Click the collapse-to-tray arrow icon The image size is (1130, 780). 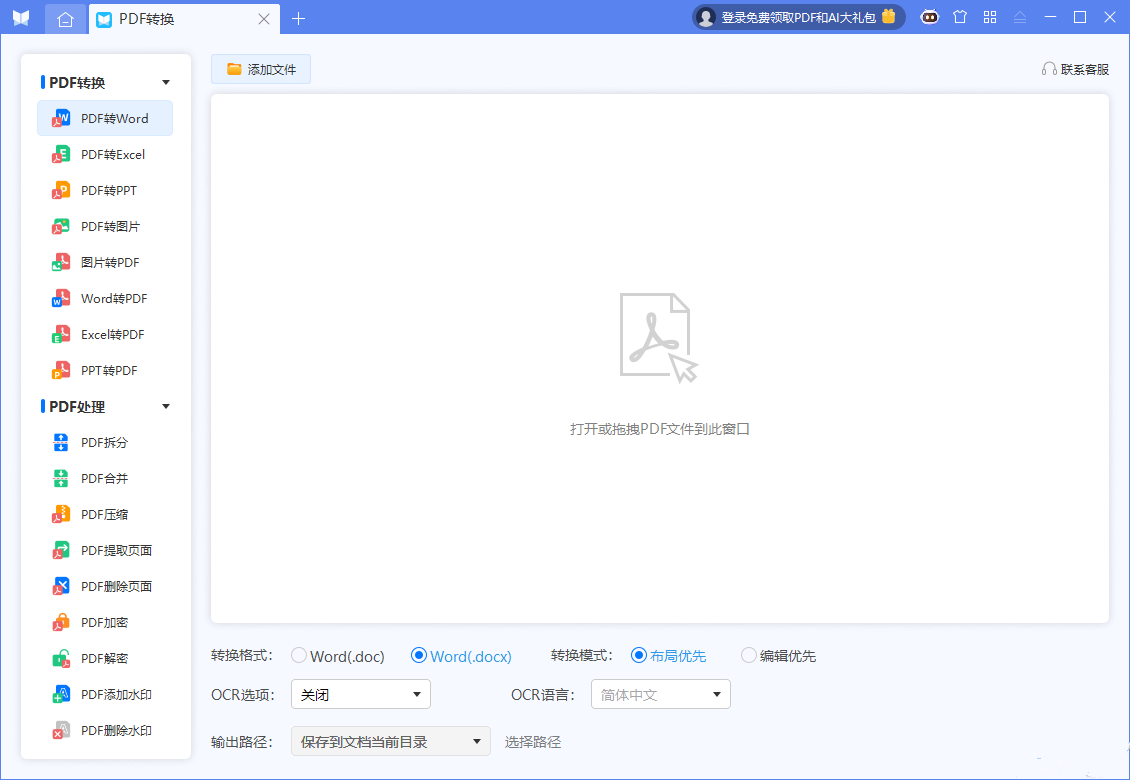click(1020, 17)
